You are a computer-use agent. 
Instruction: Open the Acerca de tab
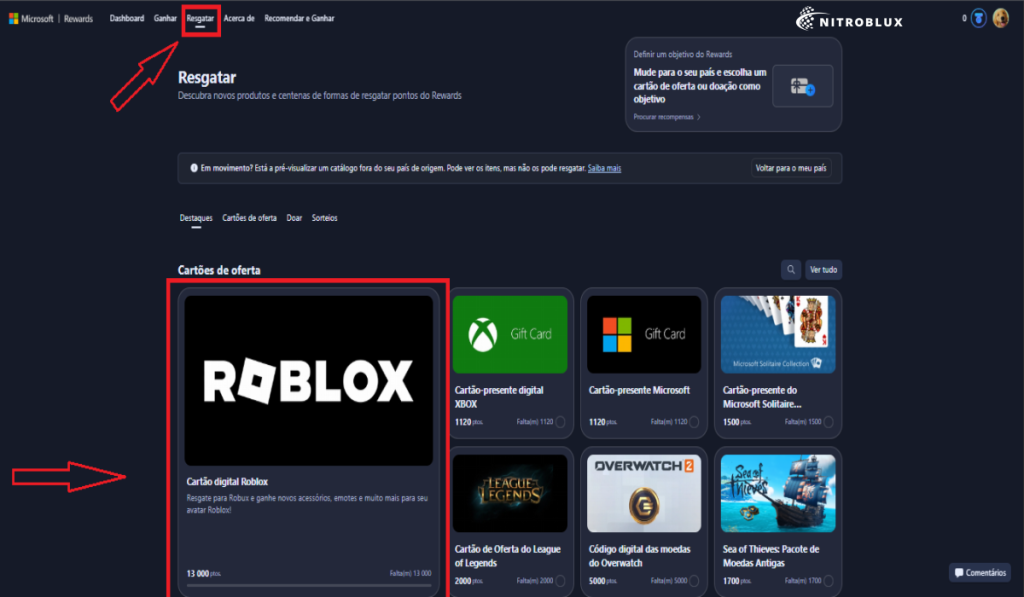(x=239, y=18)
